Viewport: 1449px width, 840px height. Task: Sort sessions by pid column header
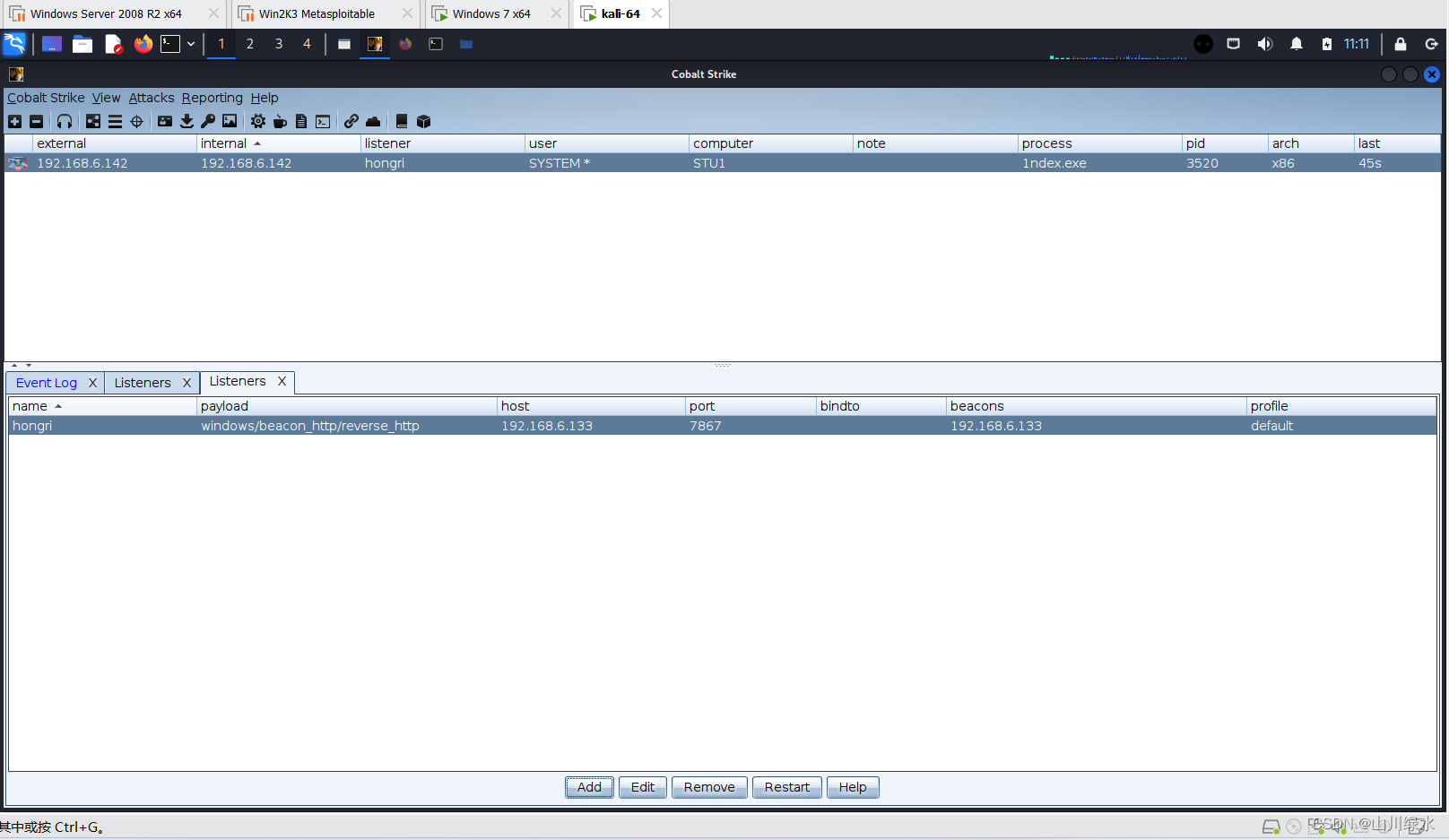point(1224,143)
